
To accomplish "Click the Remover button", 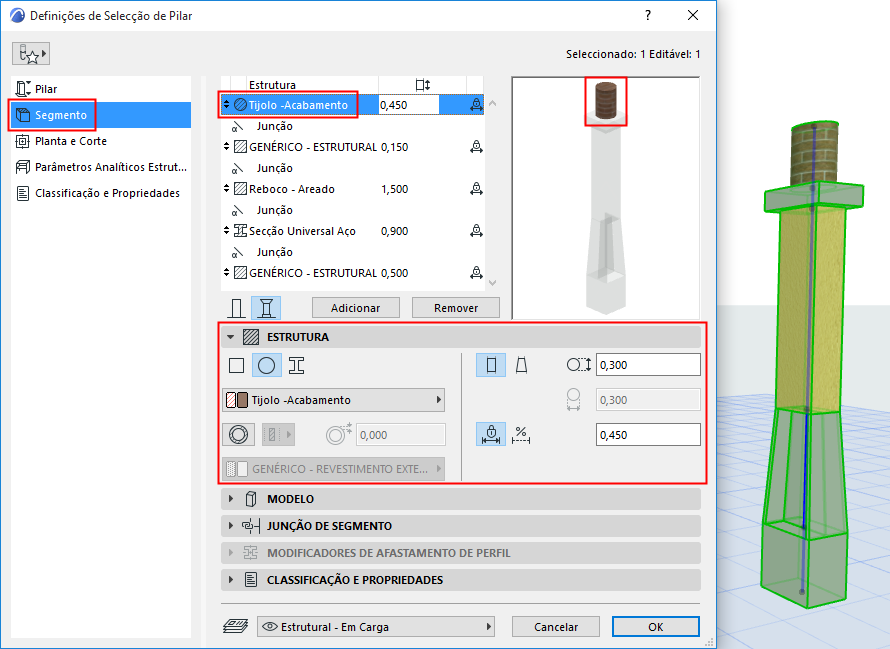I will coord(455,307).
